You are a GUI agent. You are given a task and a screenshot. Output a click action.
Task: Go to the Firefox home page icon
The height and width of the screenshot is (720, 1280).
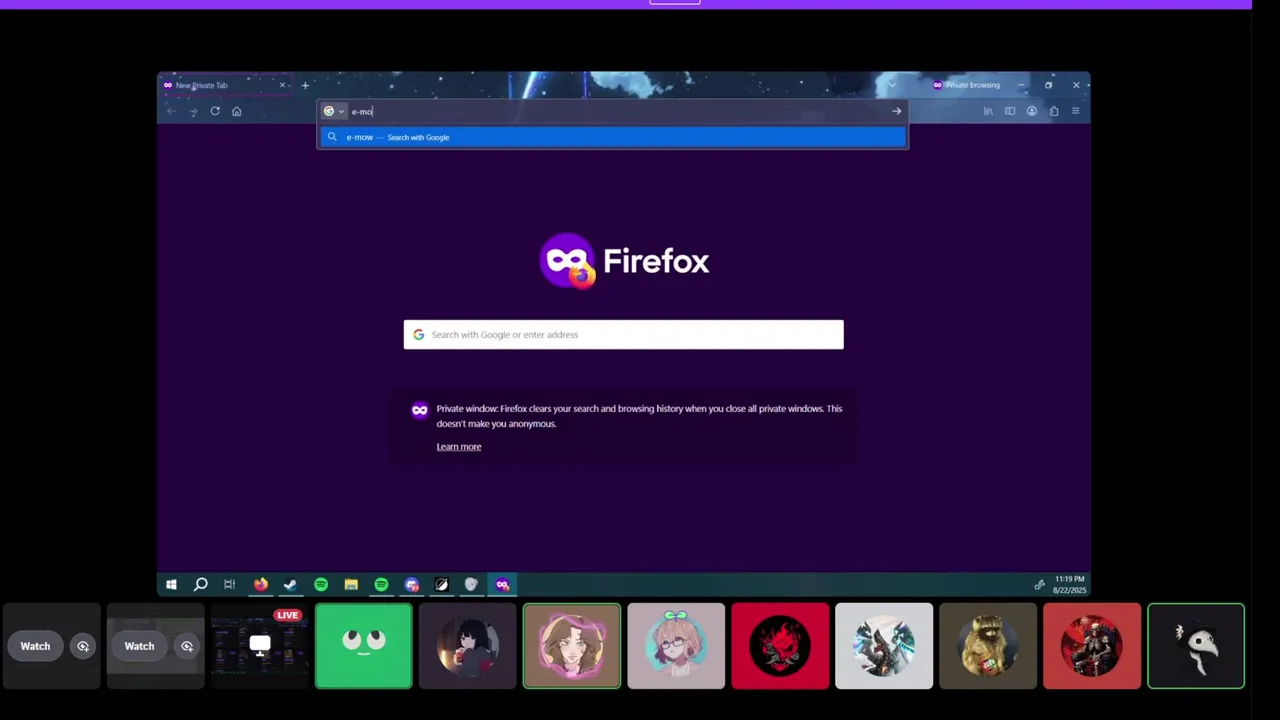[237, 111]
